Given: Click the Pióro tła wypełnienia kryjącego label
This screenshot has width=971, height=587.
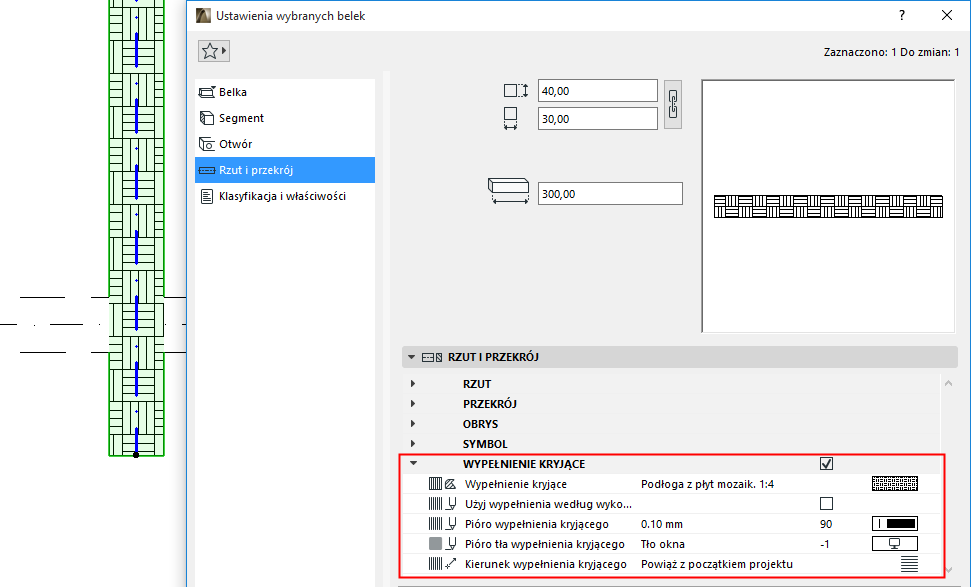Looking at the screenshot, I should [544, 544].
